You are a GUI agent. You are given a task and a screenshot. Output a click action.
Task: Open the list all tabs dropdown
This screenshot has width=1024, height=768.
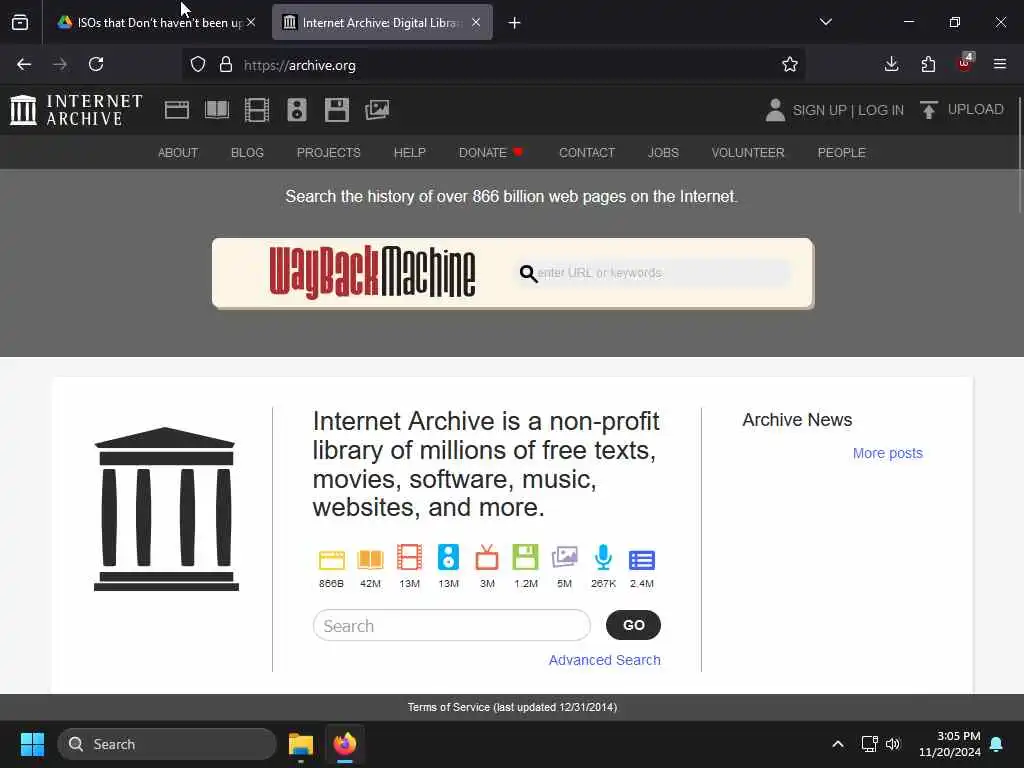(825, 22)
